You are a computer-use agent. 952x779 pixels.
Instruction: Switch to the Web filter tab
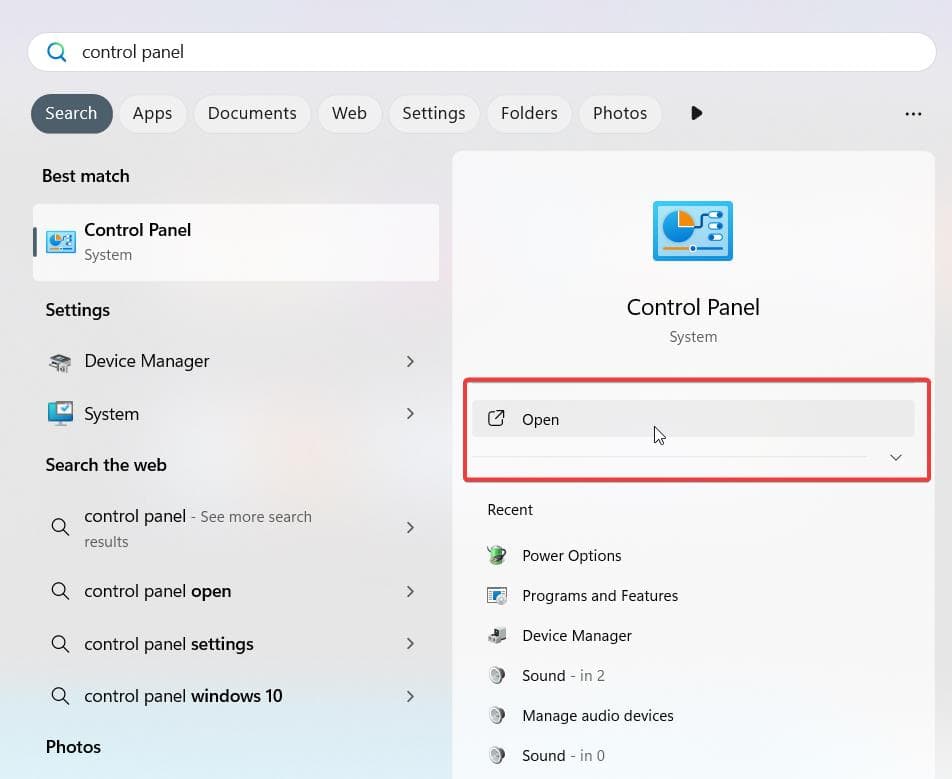pos(349,114)
